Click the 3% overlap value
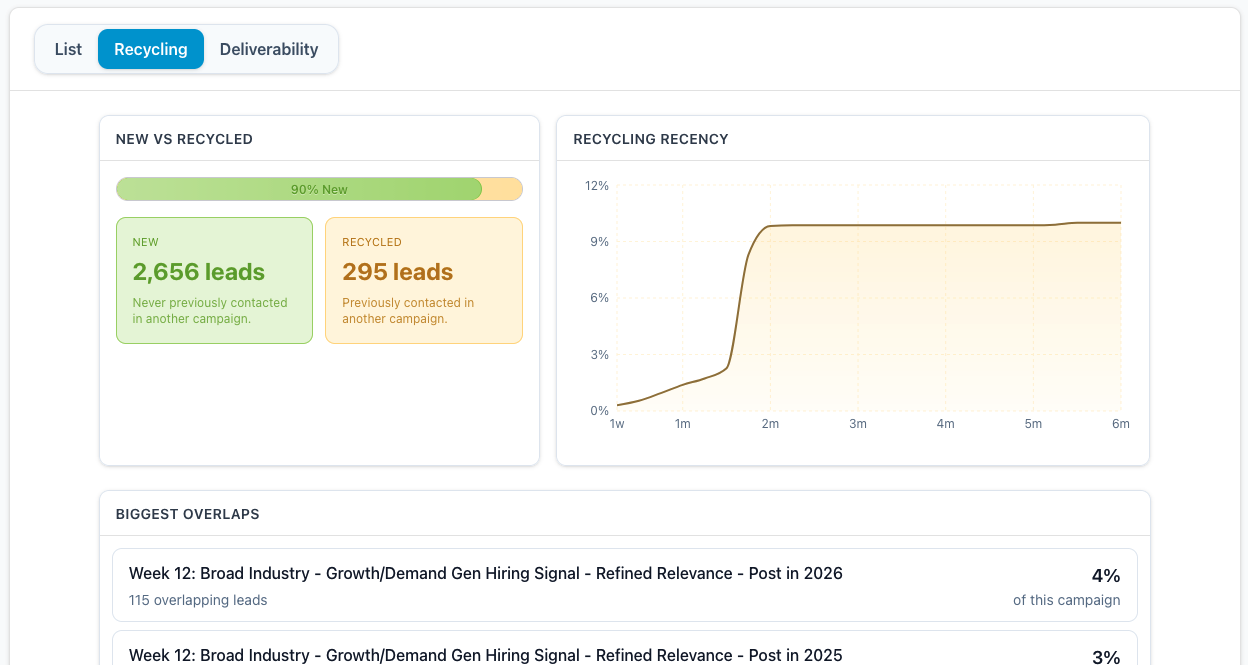The image size is (1248, 665). pos(1106,657)
